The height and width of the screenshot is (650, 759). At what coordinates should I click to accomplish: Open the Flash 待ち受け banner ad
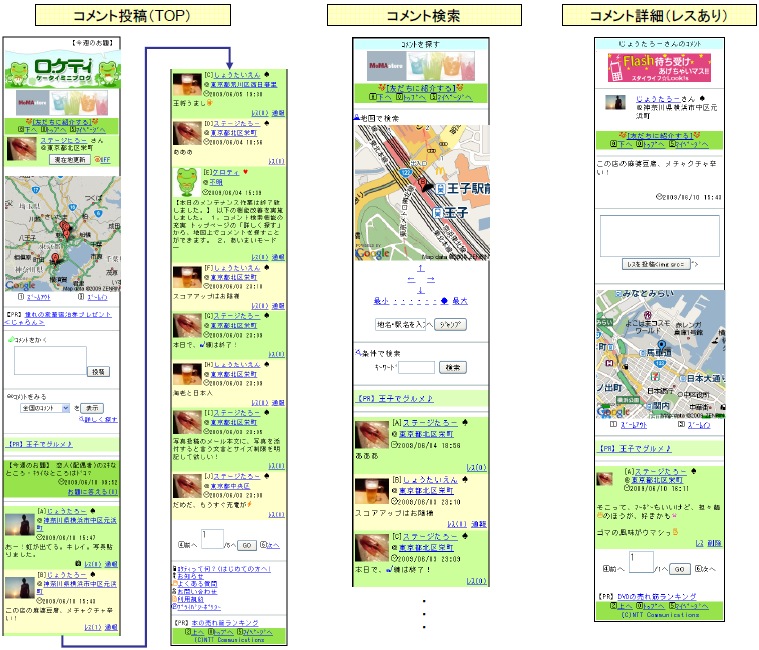[x=656, y=67]
